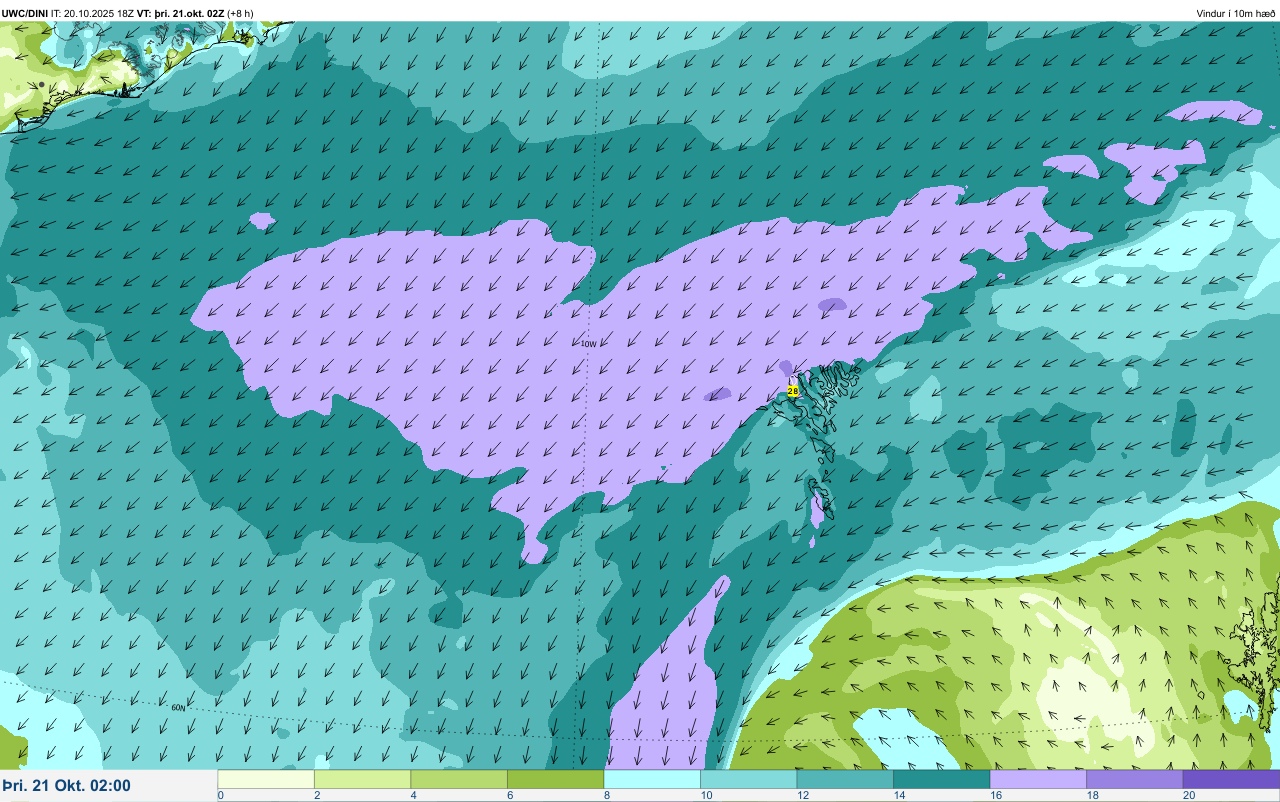Click the 'UWC/DINI' model title text
The image size is (1280, 802).
[25, 13]
